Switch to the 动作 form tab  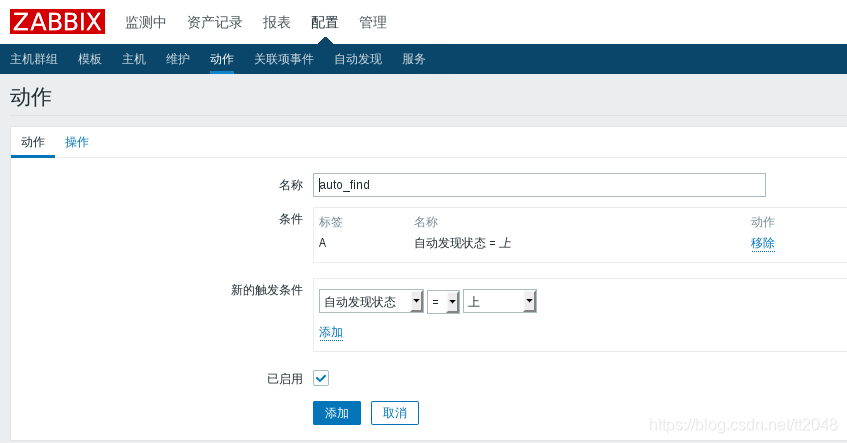pyautogui.click(x=33, y=142)
